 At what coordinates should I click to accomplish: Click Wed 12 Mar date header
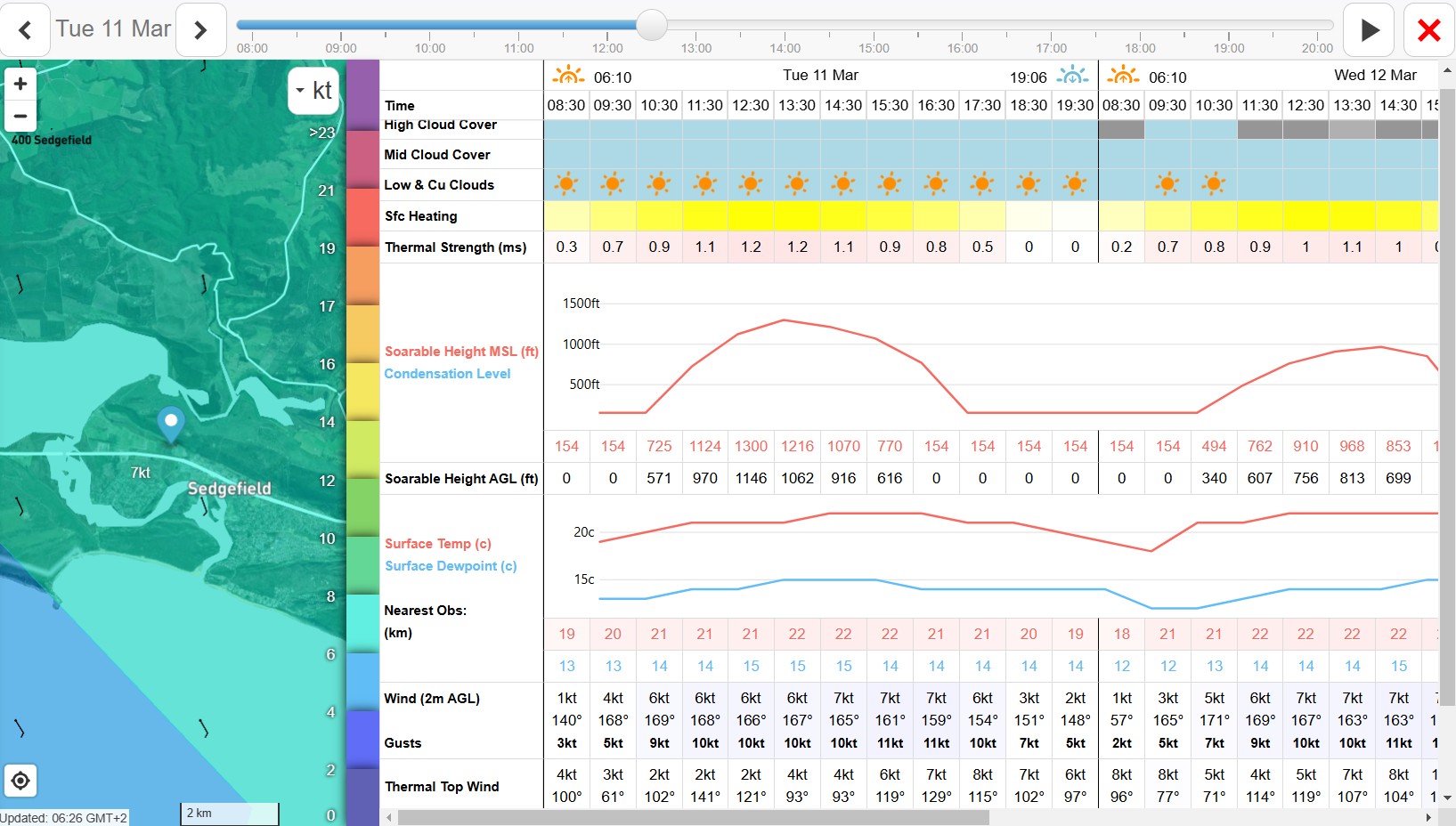click(x=1375, y=75)
